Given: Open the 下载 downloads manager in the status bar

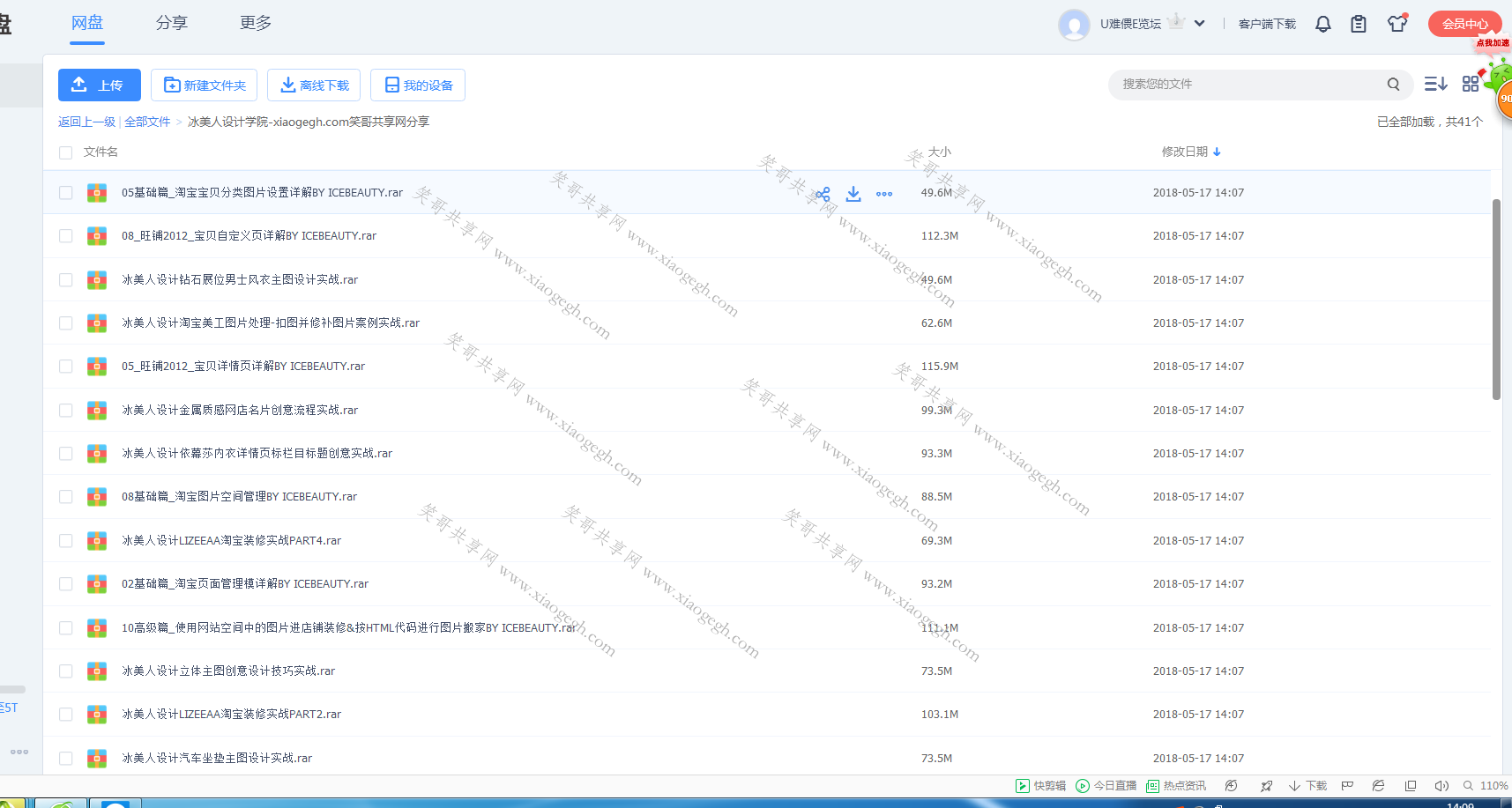Looking at the screenshot, I should [x=1307, y=786].
